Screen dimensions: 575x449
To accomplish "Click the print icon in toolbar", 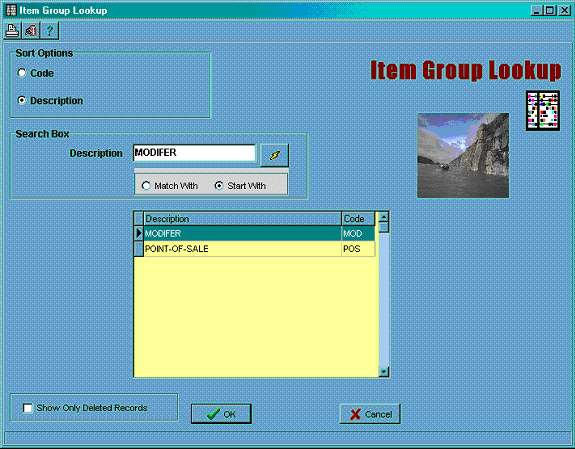I will click(12, 30).
